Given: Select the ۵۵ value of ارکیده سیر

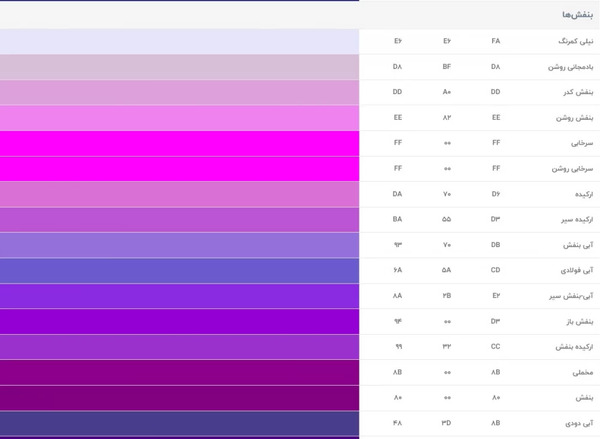Looking at the screenshot, I should 447,219.
